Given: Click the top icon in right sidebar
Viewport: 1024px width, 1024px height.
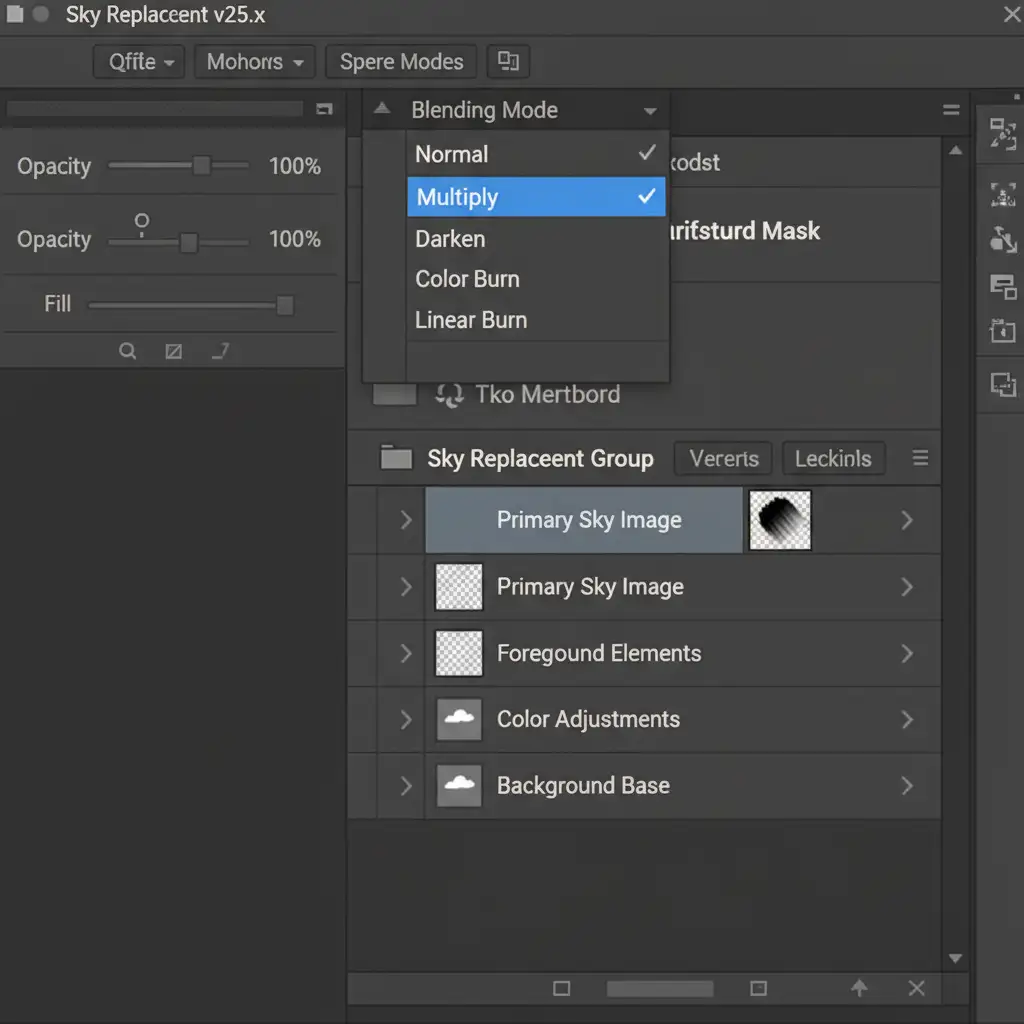Looking at the screenshot, I should pyautogui.click(x=1002, y=133).
